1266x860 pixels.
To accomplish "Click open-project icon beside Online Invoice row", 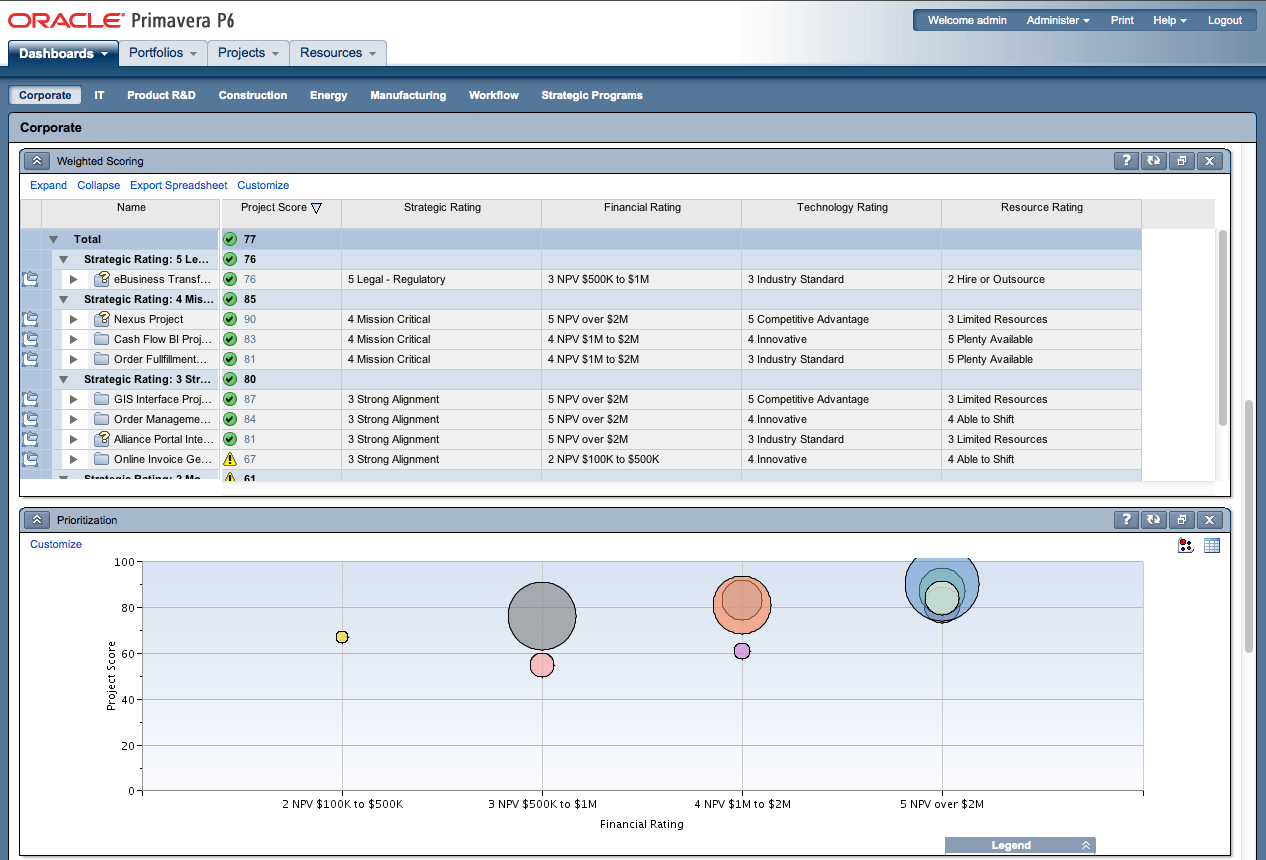I will click(30, 459).
